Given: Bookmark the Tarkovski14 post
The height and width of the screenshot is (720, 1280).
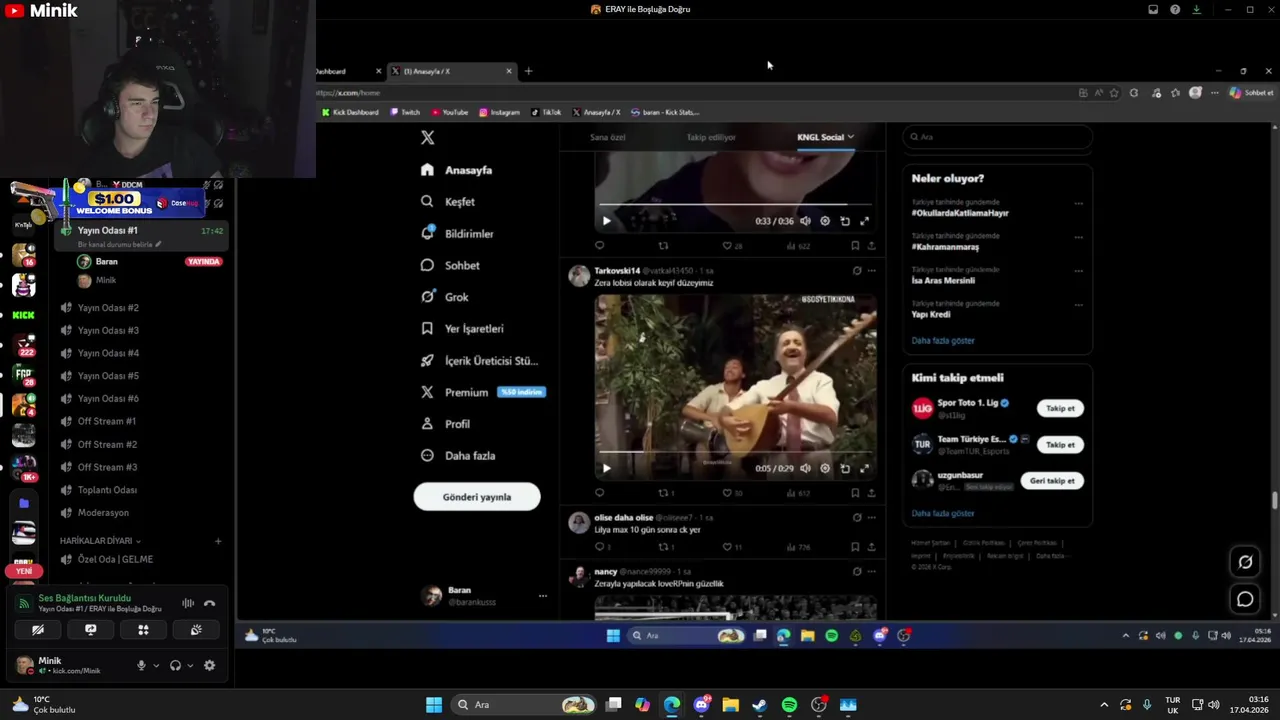Looking at the screenshot, I should [855, 493].
